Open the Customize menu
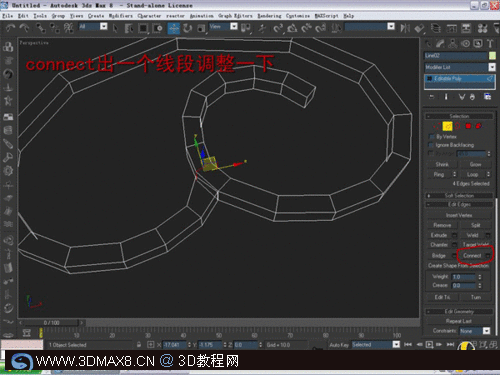Screen dimensions: 500x375 298,16
